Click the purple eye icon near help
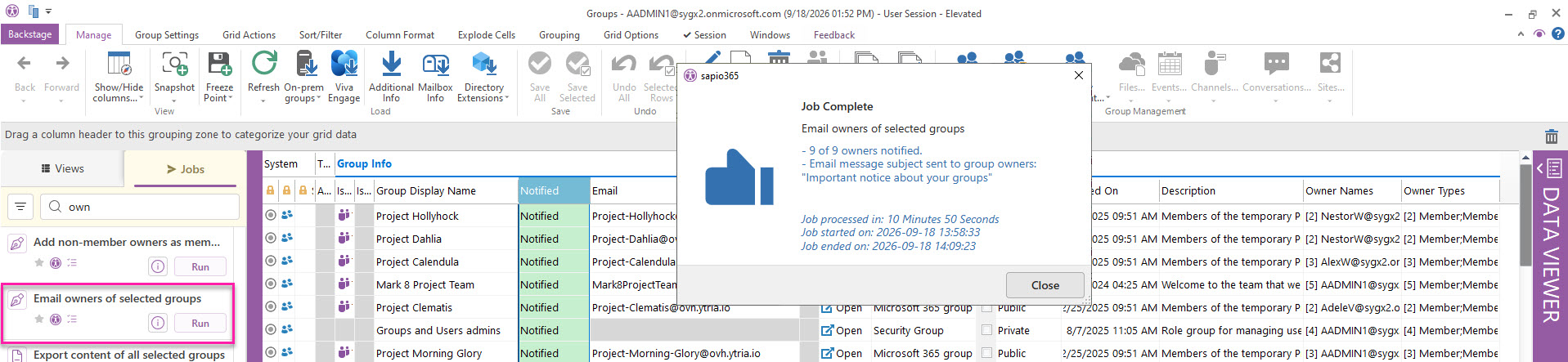This screenshot has height=362, width=1568. pos(1539,34)
